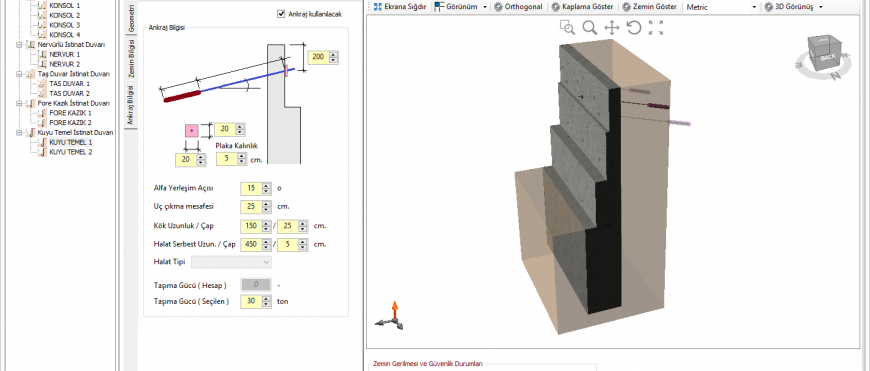
Task: Click the zoom-window magnifier icon in viewport
Action: (567, 27)
